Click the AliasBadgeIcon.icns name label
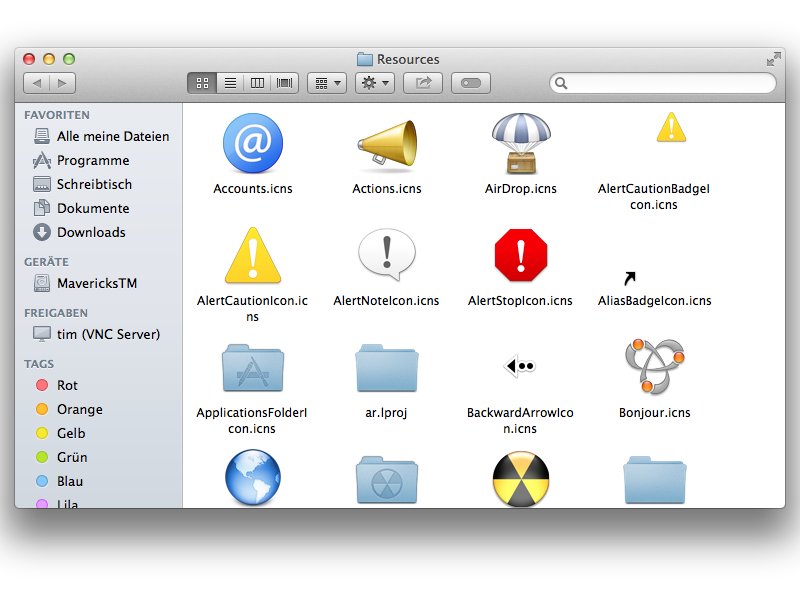The image size is (800, 600). (x=655, y=301)
